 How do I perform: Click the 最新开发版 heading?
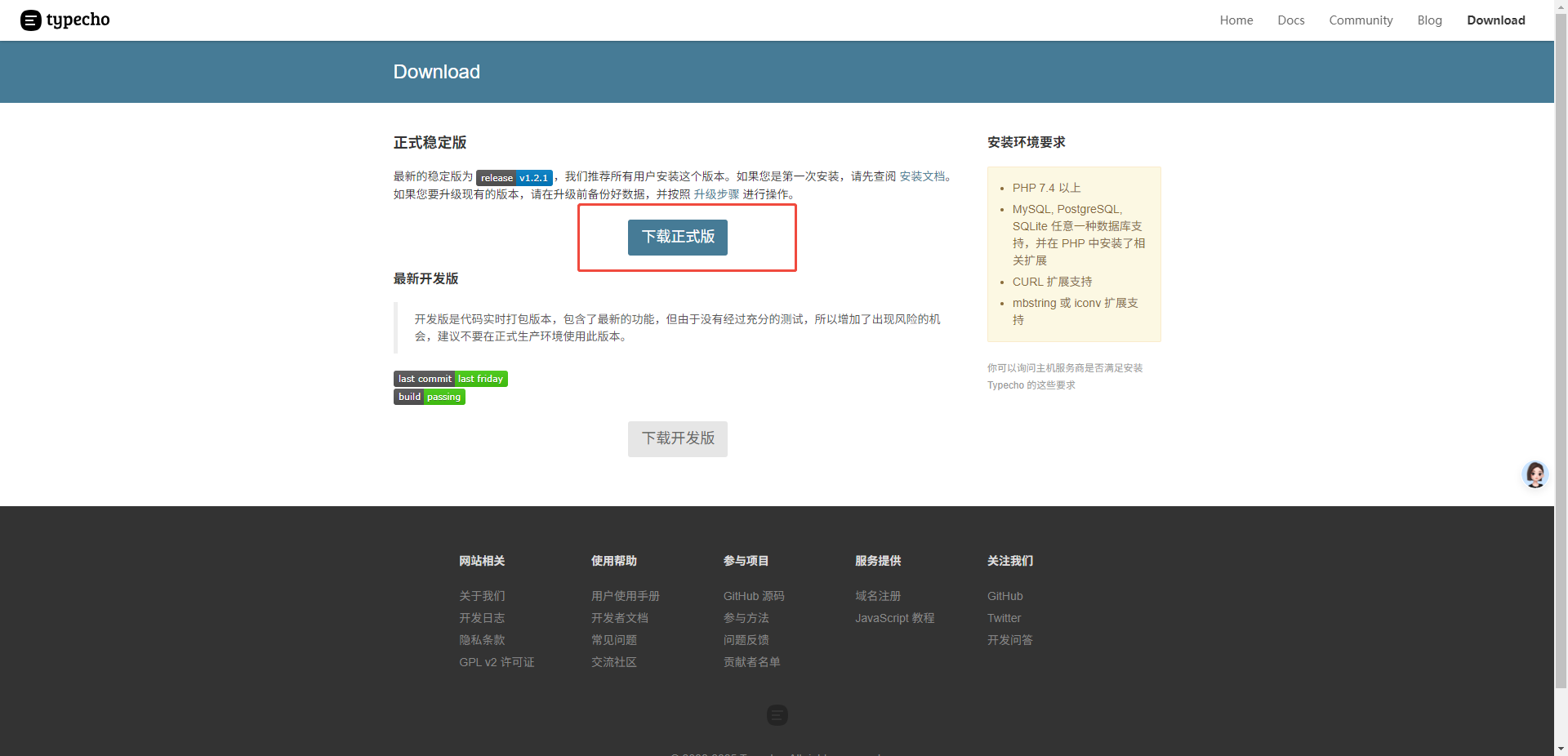pos(426,278)
